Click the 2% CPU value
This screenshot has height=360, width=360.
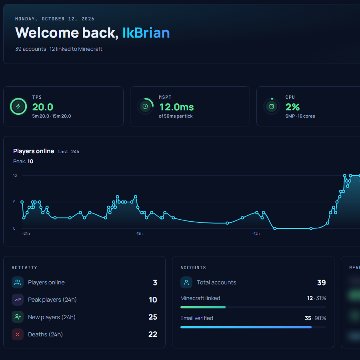(x=293, y=107)
